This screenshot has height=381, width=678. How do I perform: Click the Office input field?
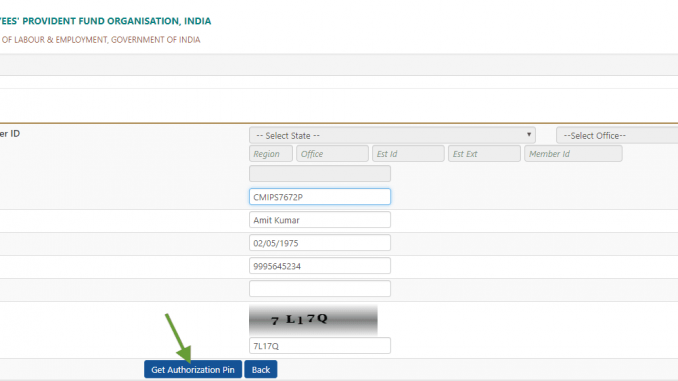click(332, 154)
